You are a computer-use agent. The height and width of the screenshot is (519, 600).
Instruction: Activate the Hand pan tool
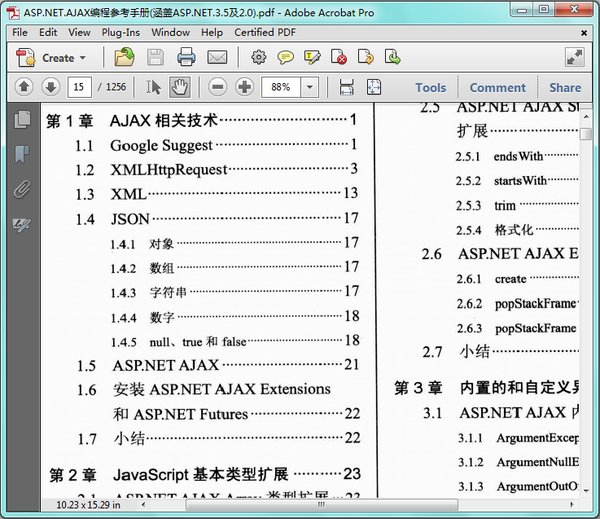click(x=179, y=87)
